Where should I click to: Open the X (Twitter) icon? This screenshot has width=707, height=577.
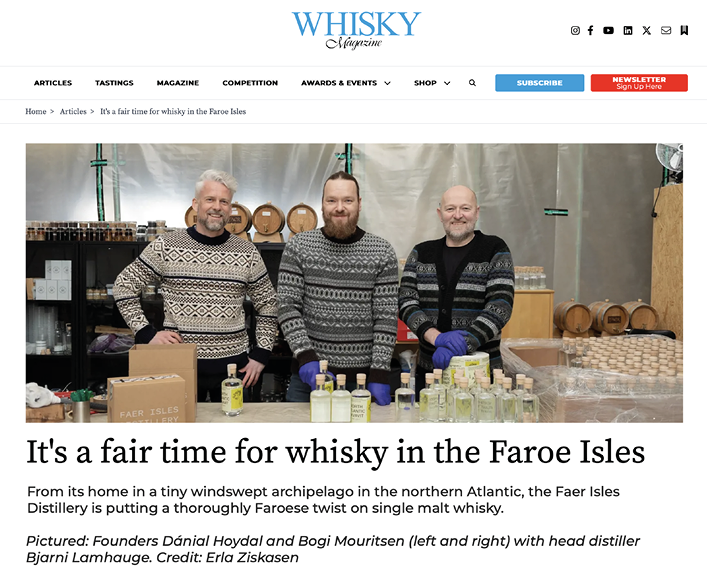[647, 30]
